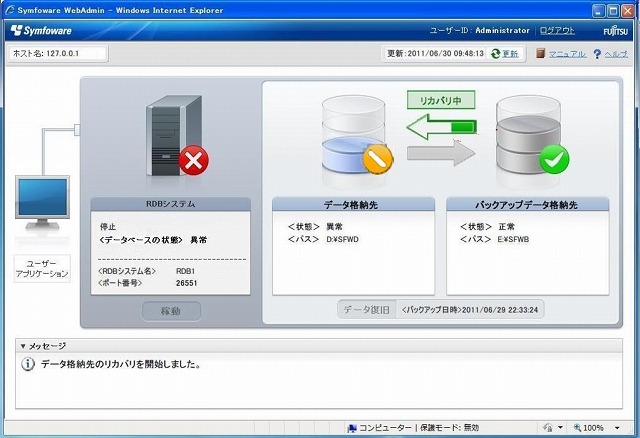The width and height of the screenshot is (640, 438).
Task: Click the 停止 status text
Action: click(x=108, y=227)
